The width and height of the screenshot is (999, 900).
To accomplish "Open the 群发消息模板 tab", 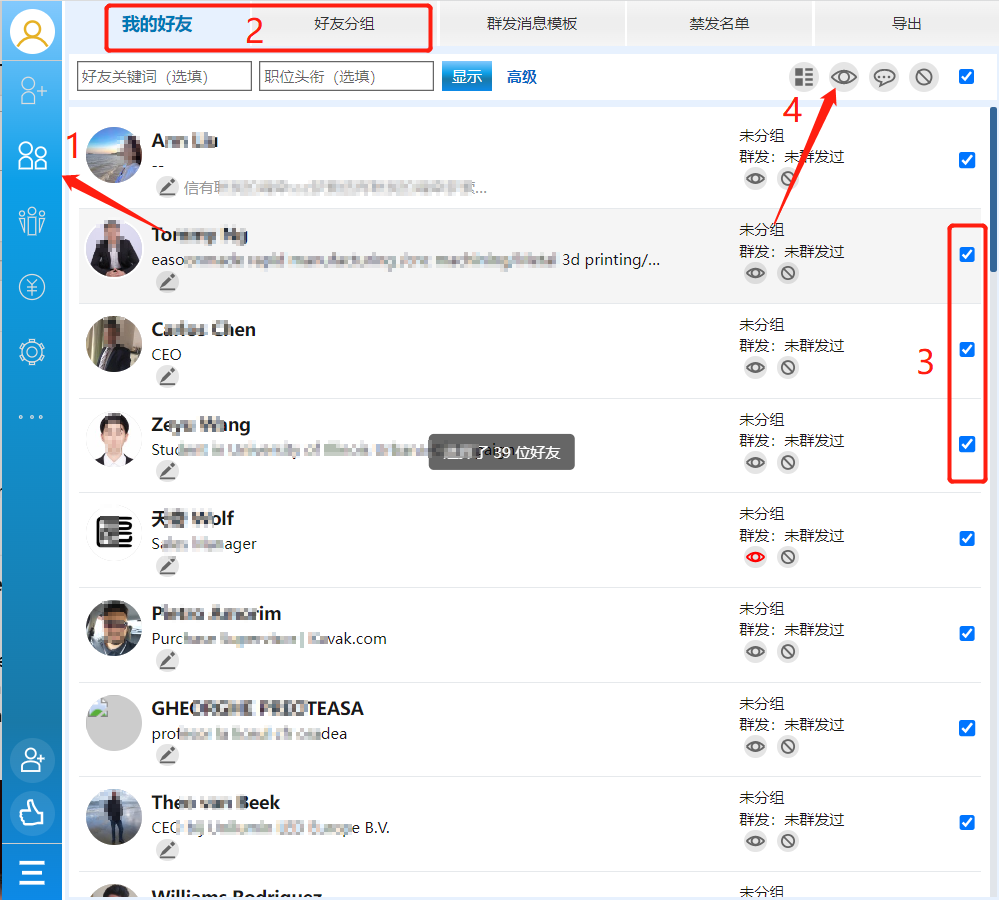I will [532, 24].
